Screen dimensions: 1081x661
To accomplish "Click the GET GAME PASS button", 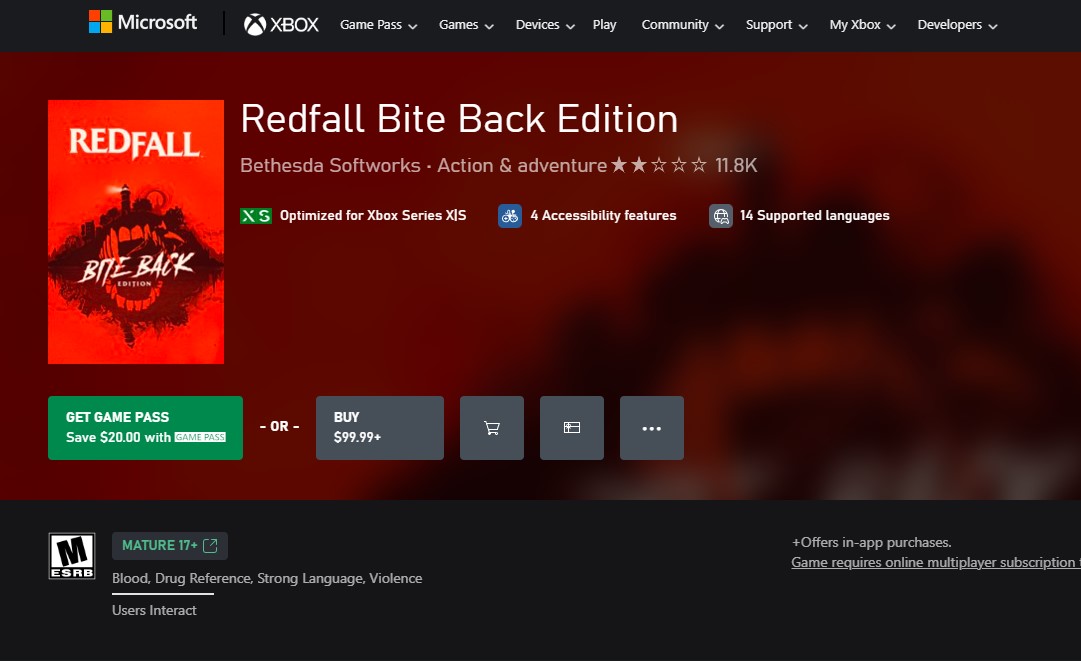I will coord(144,427).
